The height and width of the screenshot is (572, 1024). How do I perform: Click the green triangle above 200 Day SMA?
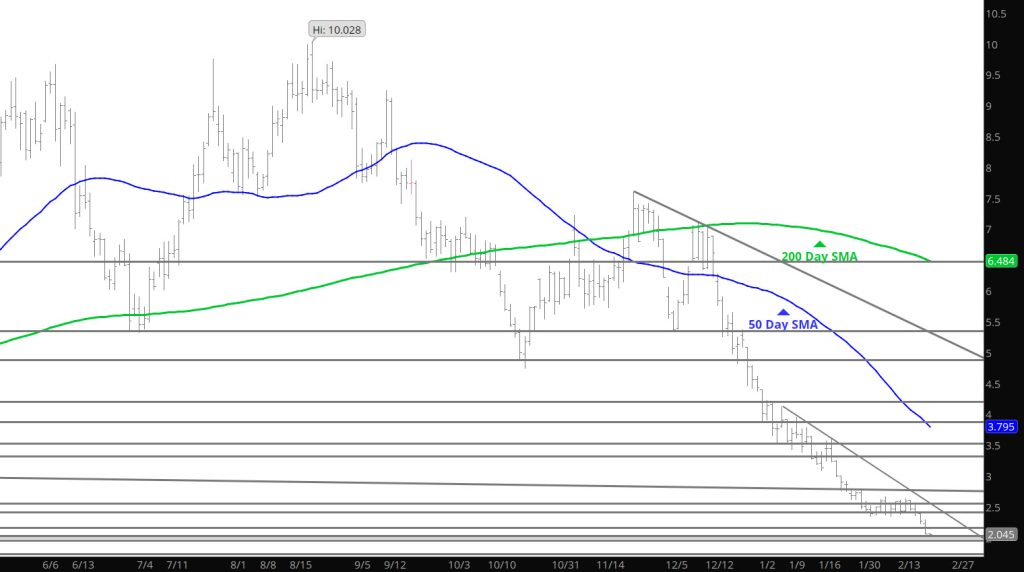click(819, 243)
